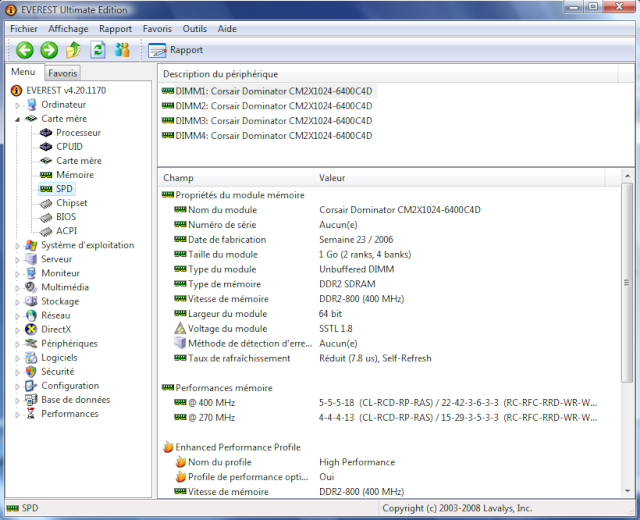Click the Champ column header
The height and width of the screenshot is (520, 640).
click(x=236, y=178)
